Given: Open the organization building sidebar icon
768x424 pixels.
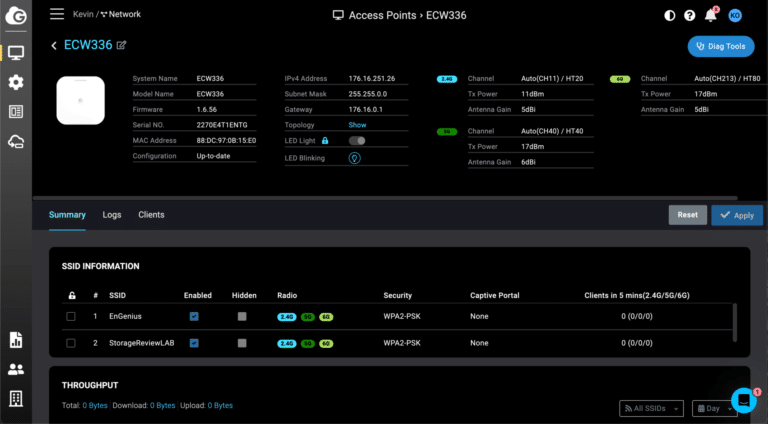Looking at the screenshot, I should tap(16, 399).
